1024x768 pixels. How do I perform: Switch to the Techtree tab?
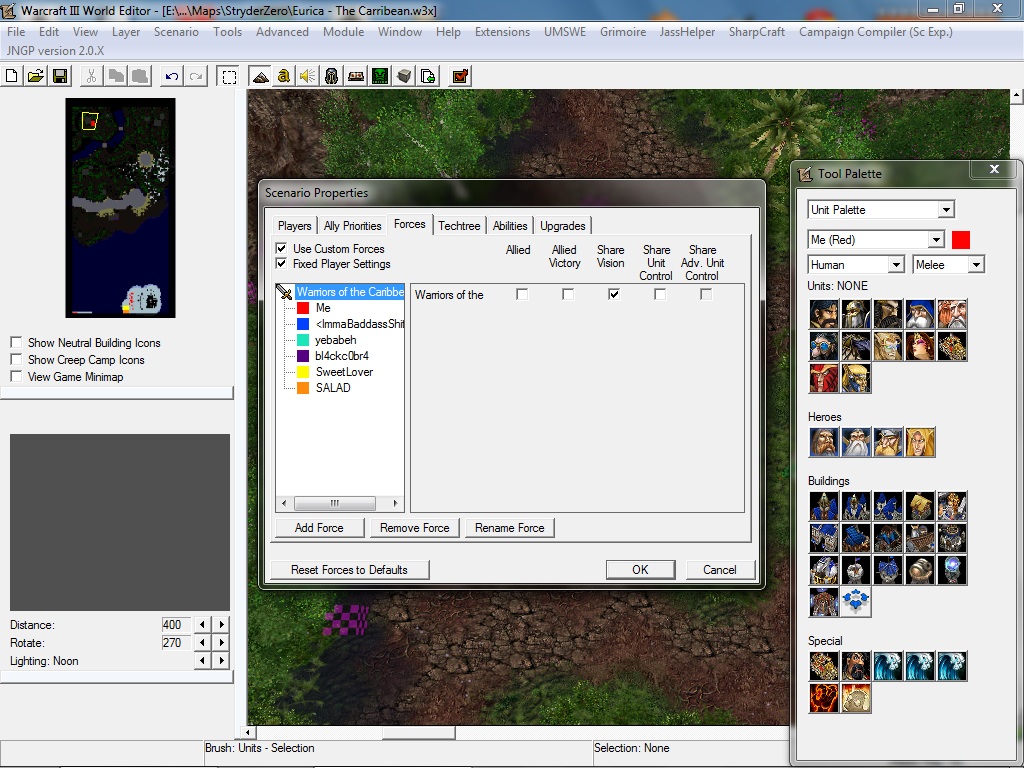[x=458, y=225]
